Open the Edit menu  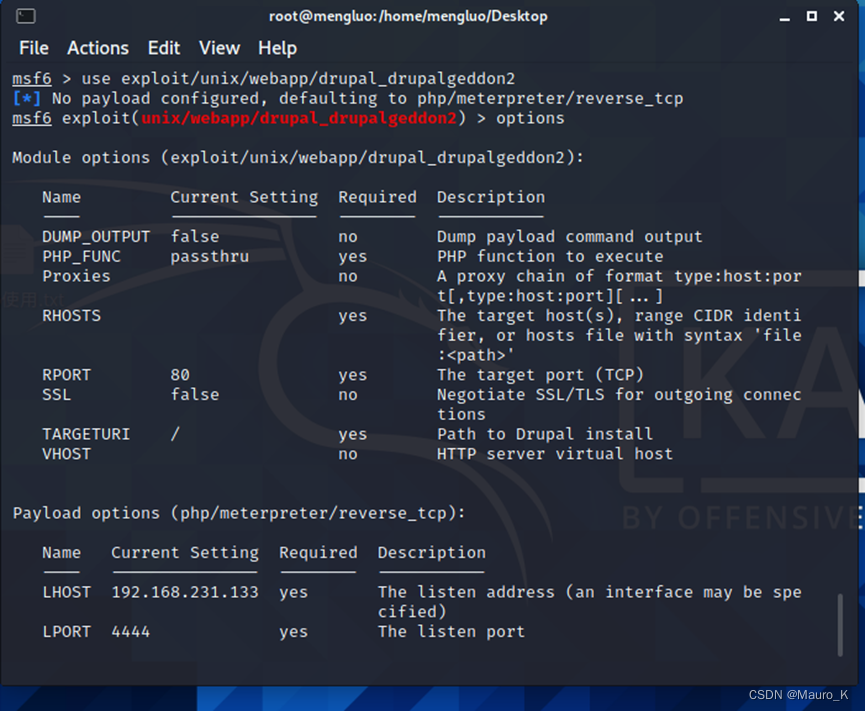point(163,48)
